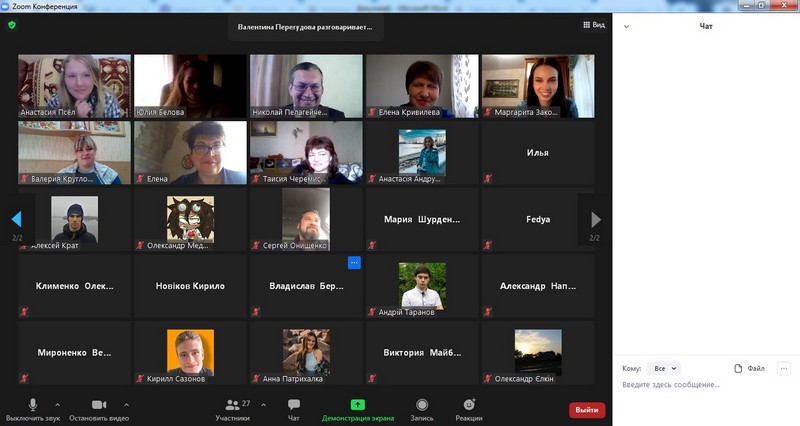Open the Кому recipient dropdown set to Все
The width and height of the screenshot is (800, 426).
pos(663,368)
